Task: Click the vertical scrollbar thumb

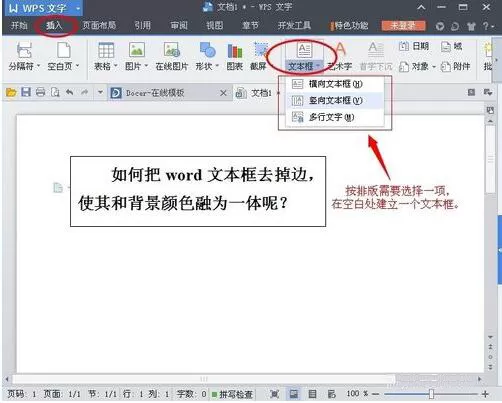Action: 490,159
